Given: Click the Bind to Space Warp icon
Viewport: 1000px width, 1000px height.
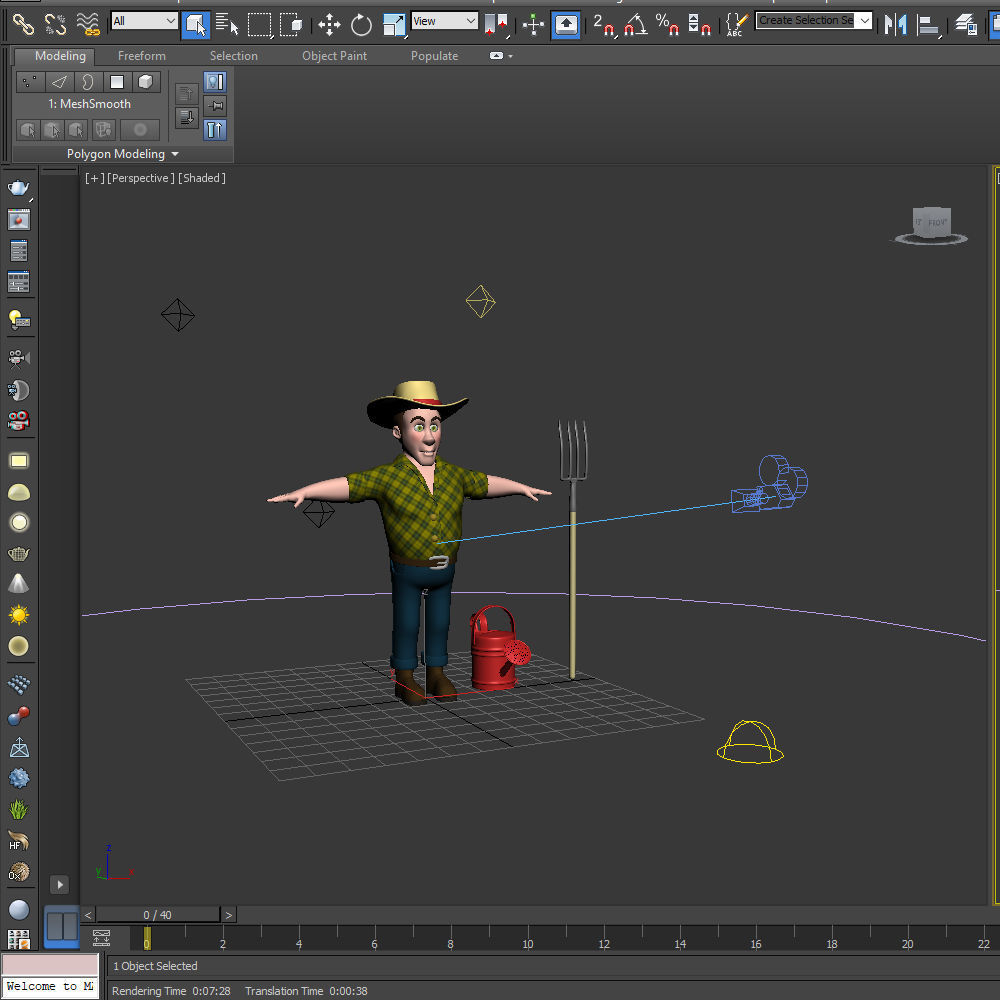Looking at the screenshot, I should [88, 24].
